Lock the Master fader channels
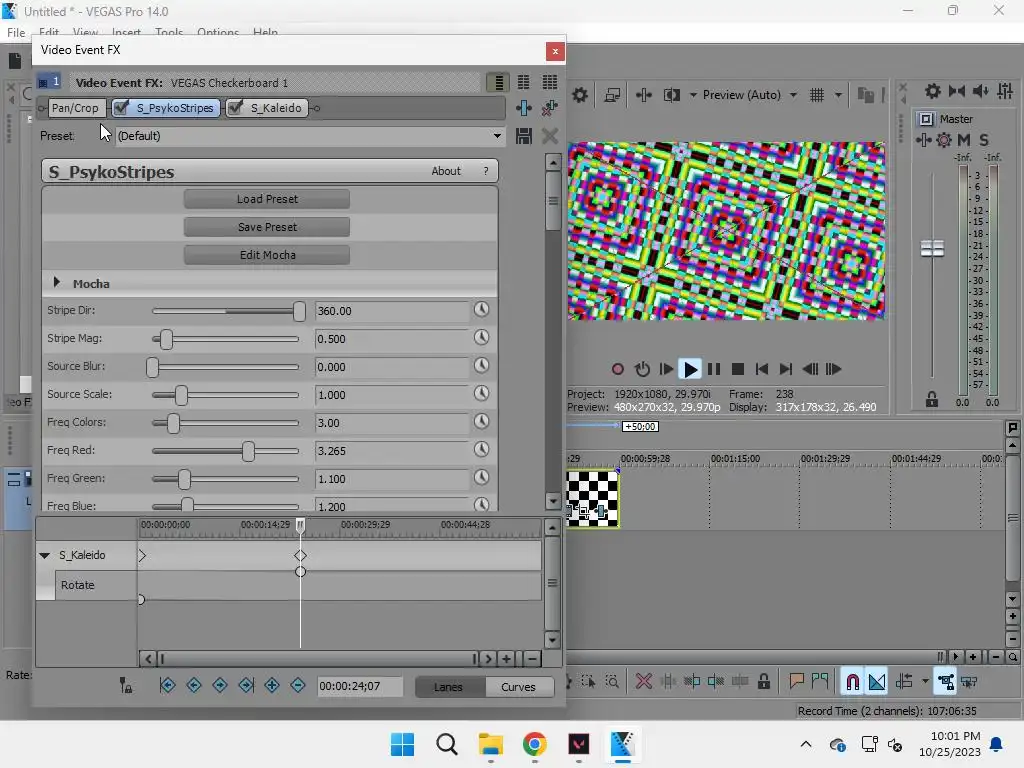1024x768 pixels. (x=932, y=400)
